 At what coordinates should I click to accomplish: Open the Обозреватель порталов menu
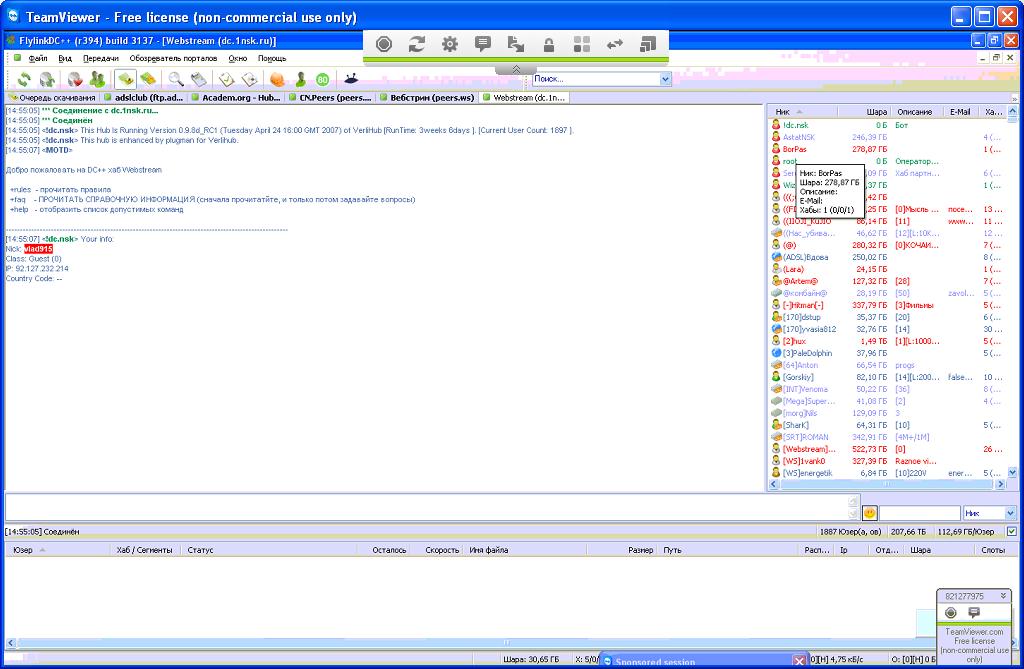(173, 58)
